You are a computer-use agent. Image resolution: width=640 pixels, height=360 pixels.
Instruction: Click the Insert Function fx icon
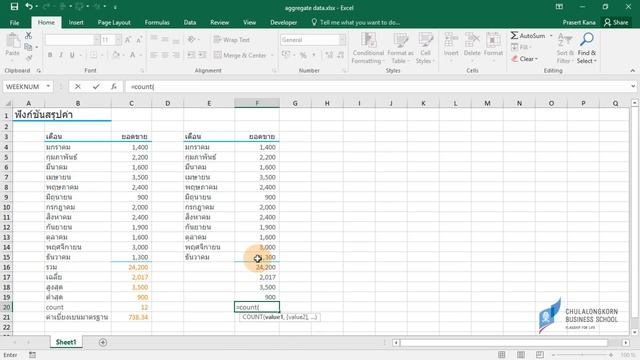[114, 87]
